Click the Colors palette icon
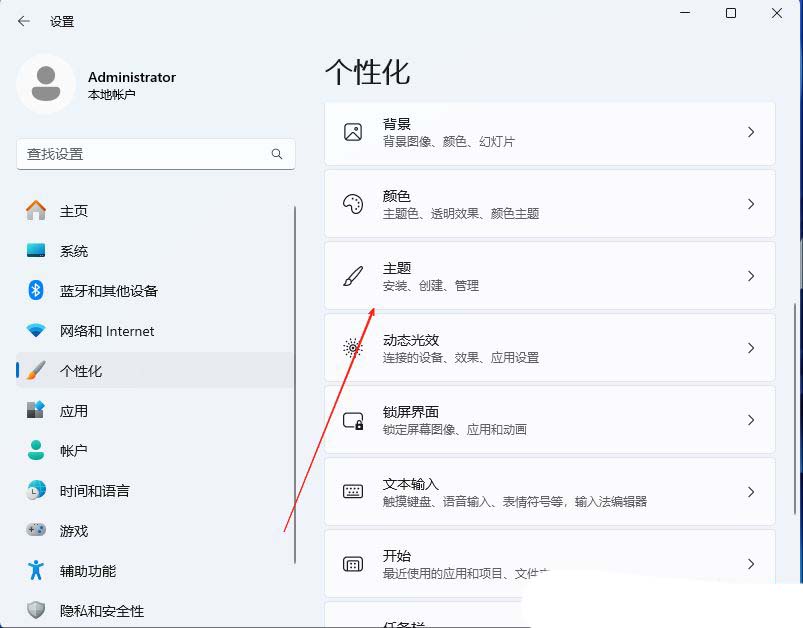The width and height of the screenshot is (803, 628). (353, 204)
